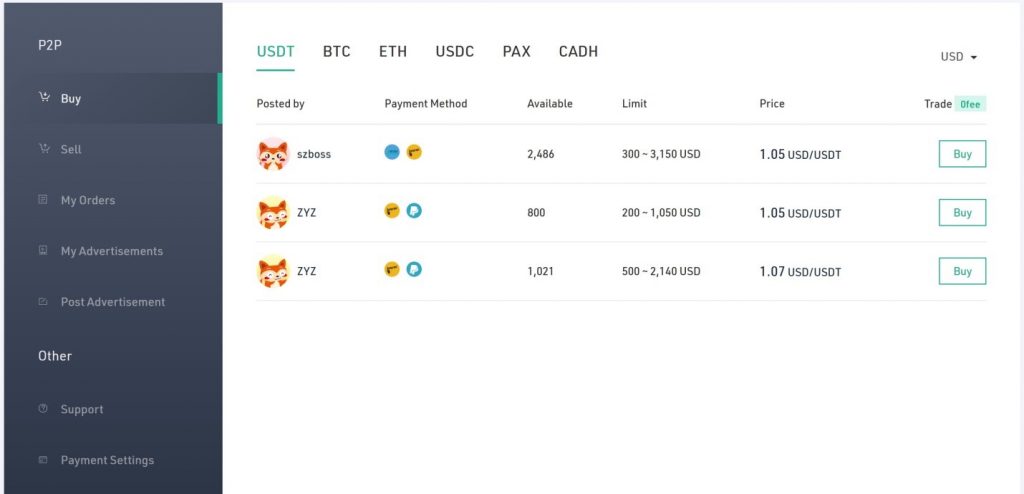Viewport: 1024px width, 494px height.
Task: Click Buy on the 1.07 USD/USDT offer
Action: coord(962,271)
